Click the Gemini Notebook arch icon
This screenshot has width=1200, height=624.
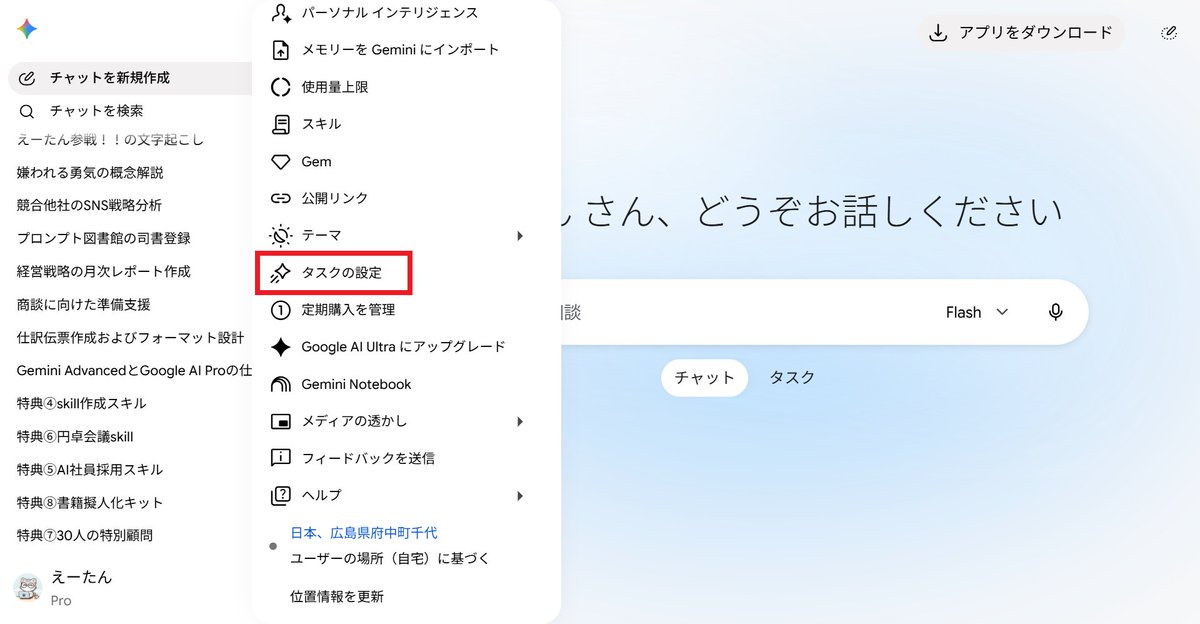[281, 385]
